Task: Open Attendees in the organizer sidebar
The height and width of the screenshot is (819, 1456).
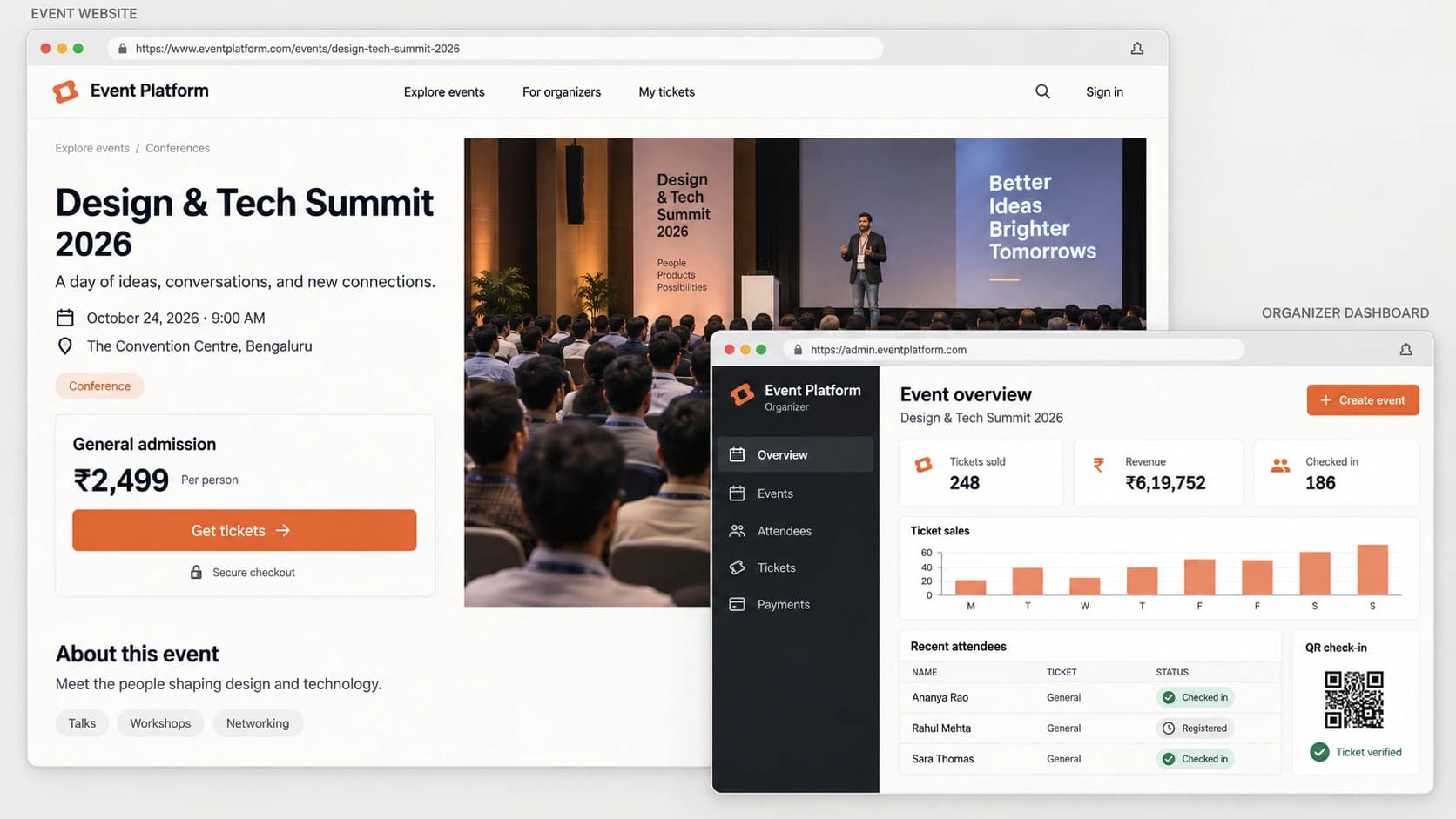Action: 796,531
